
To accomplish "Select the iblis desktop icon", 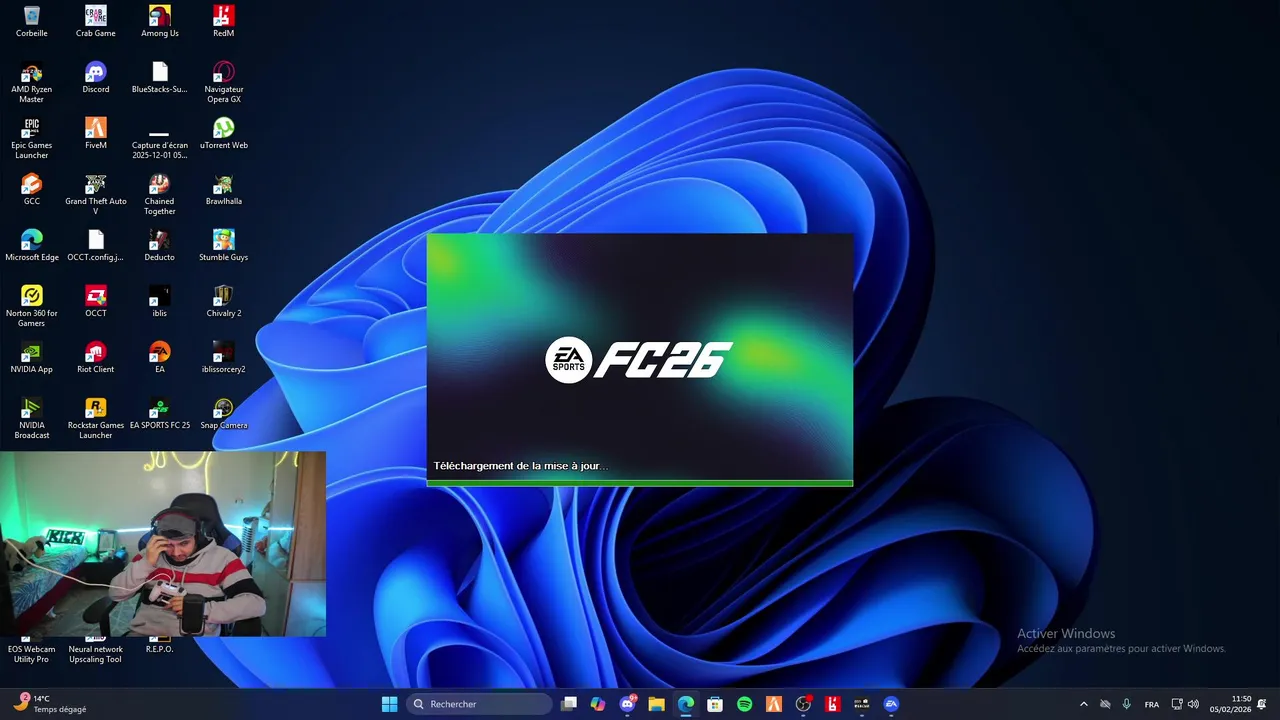I will click(x=159, y=302).
